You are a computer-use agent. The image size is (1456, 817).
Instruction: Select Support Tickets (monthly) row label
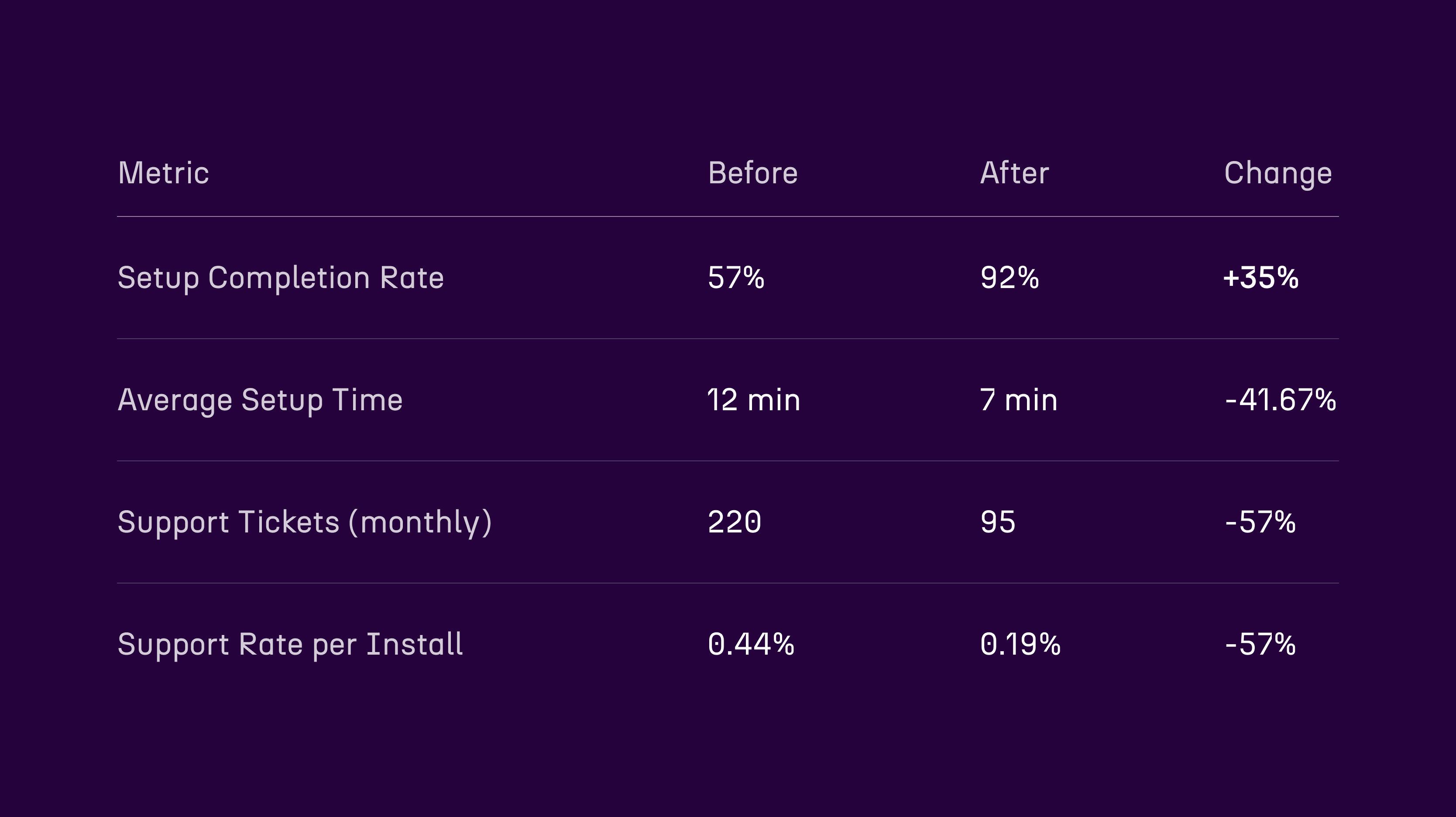point(305,523)
